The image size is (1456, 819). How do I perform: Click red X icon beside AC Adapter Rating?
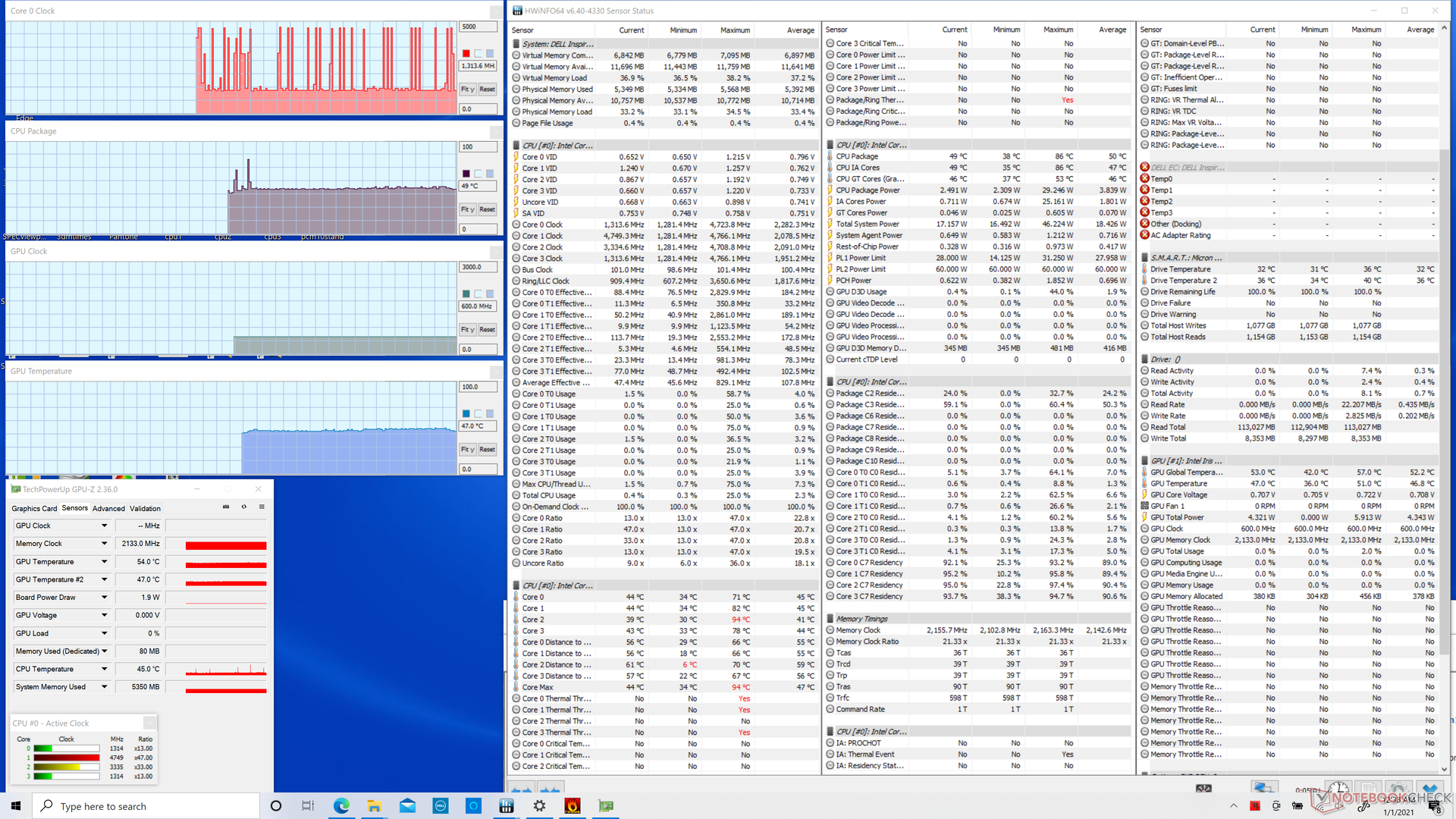tap(1144, 235)
